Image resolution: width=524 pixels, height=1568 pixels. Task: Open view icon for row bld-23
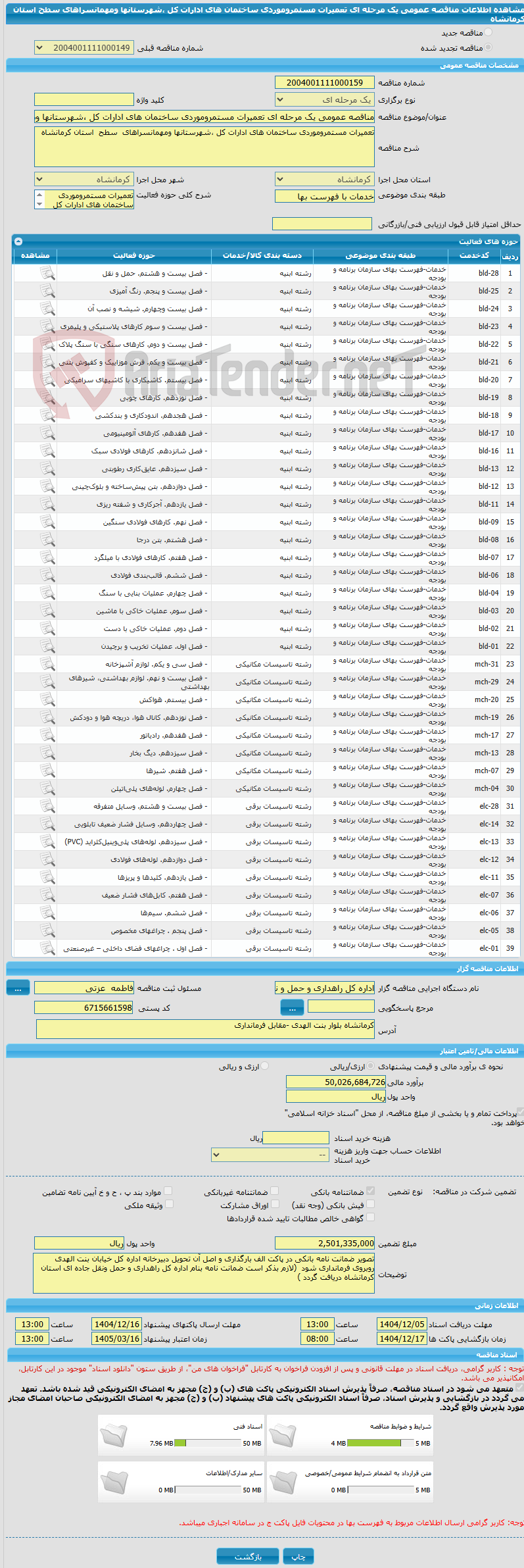coord(47,326)
